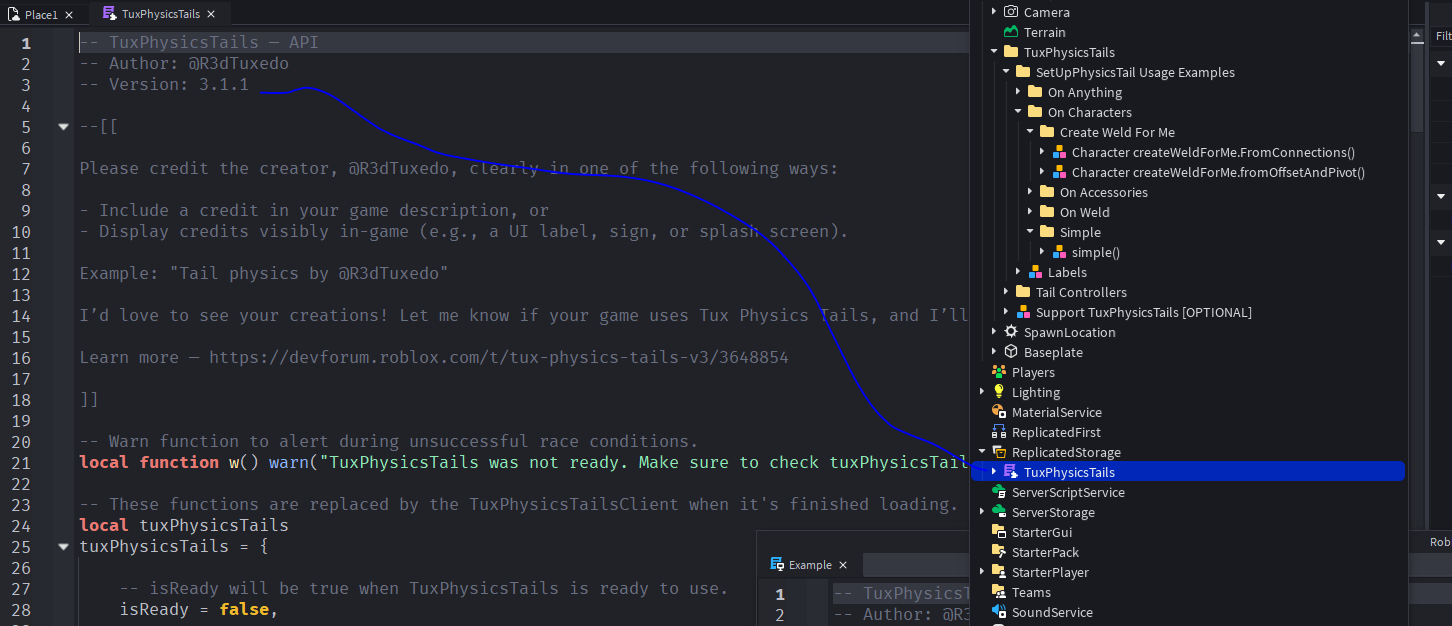The height and width of the screenshot is (626, 1452).
Task: Click the On Characters folder icon
Action: pos(1035,112)
